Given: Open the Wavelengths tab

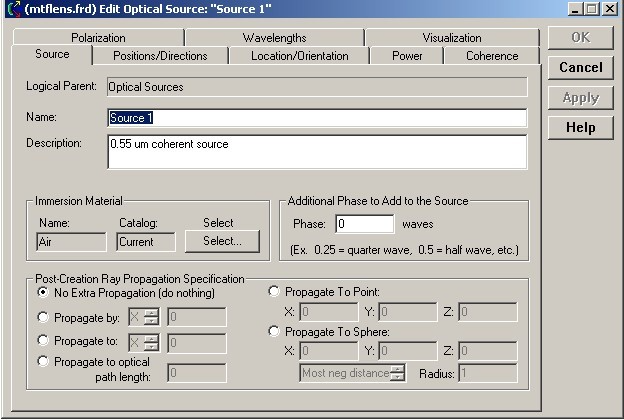Looking at the screenshot, I should click(x=274, y=38).
